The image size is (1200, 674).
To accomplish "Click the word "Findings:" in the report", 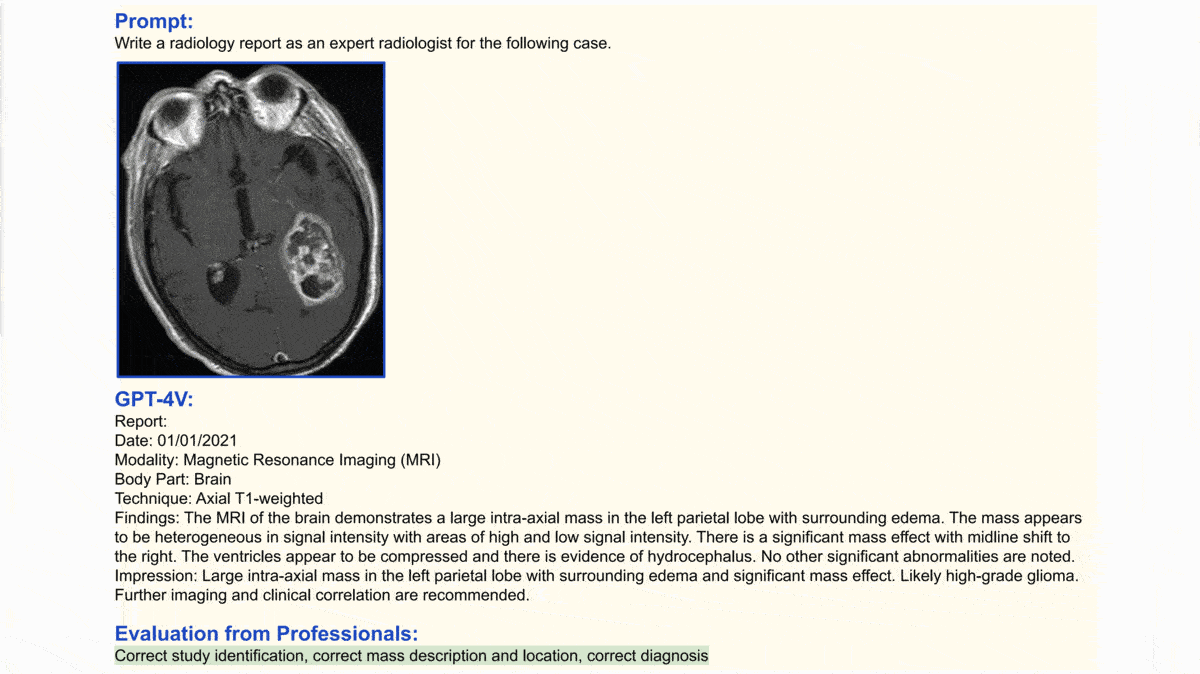I will (x=147, y=518).
